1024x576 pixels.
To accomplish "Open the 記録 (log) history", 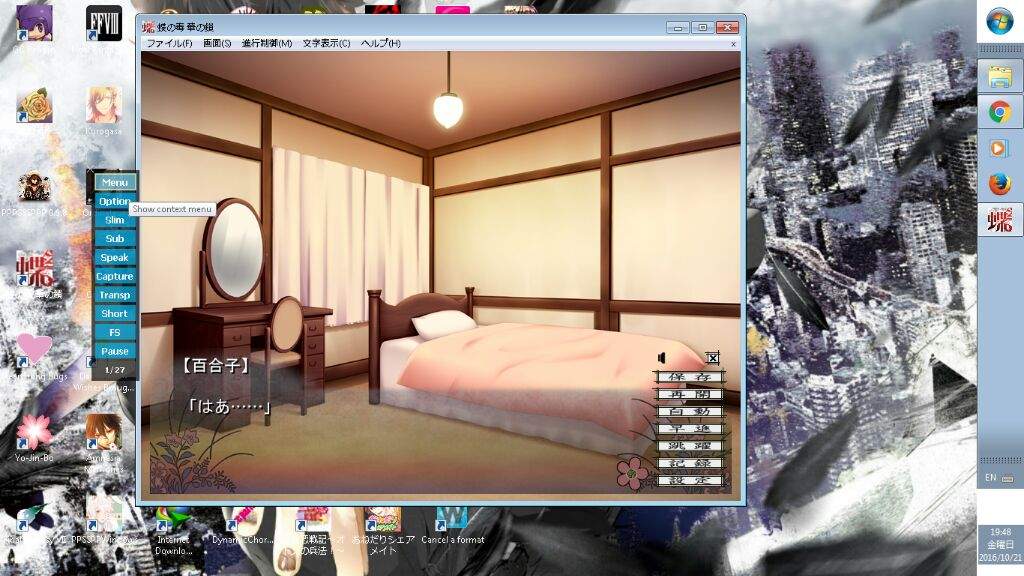I will coord(690,463).
